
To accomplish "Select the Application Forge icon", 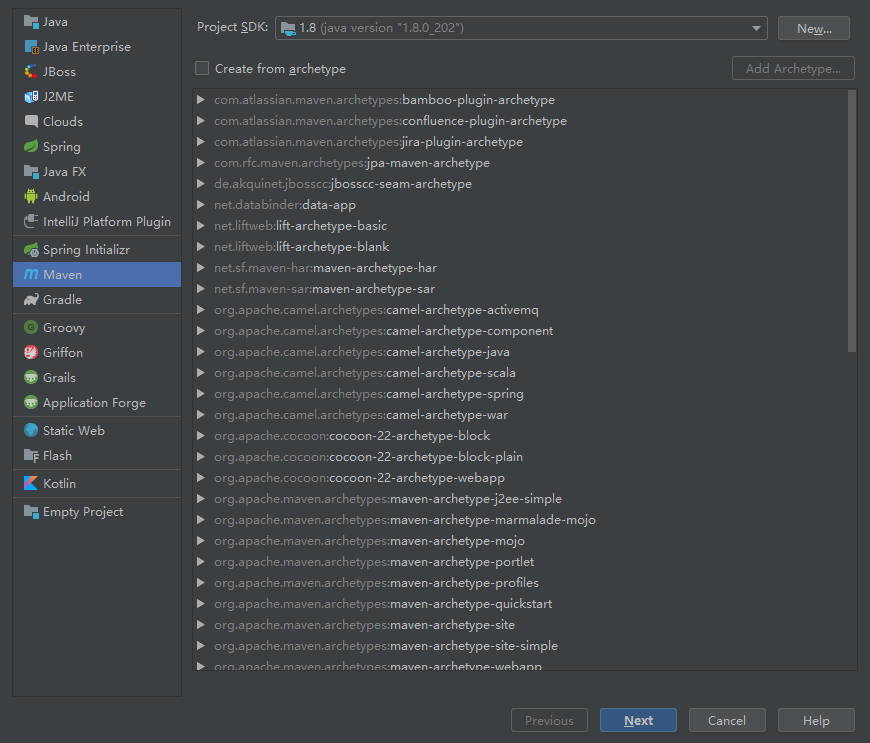I will pos(31,402).
